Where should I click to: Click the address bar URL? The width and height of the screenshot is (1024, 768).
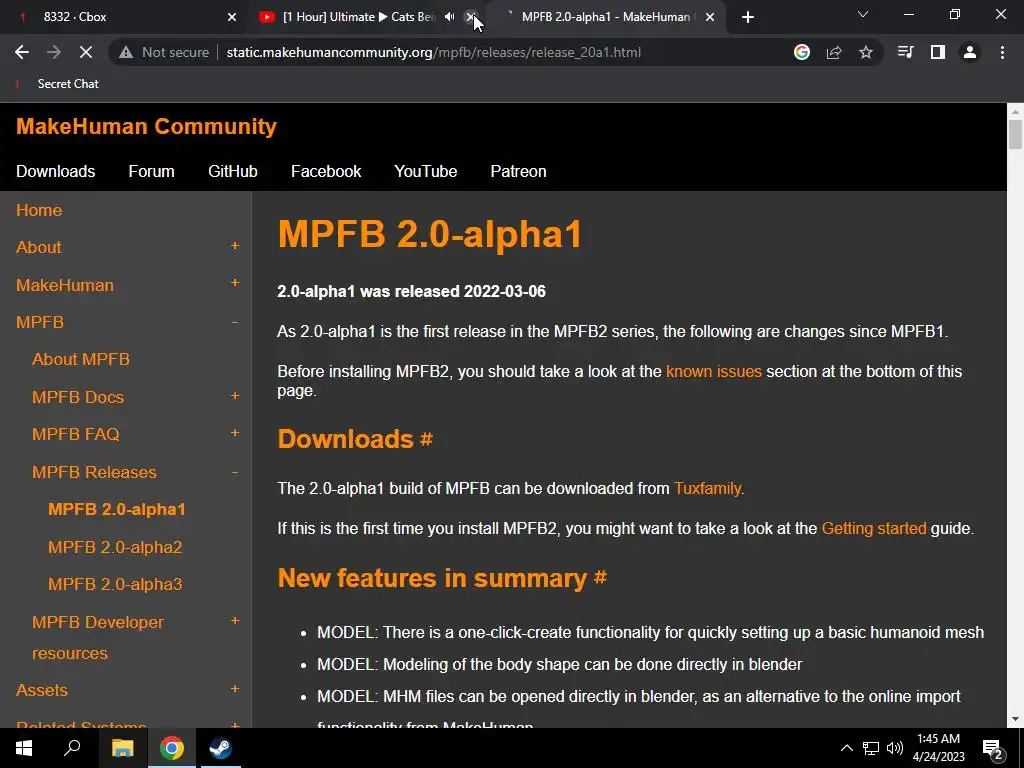(434, 52)
